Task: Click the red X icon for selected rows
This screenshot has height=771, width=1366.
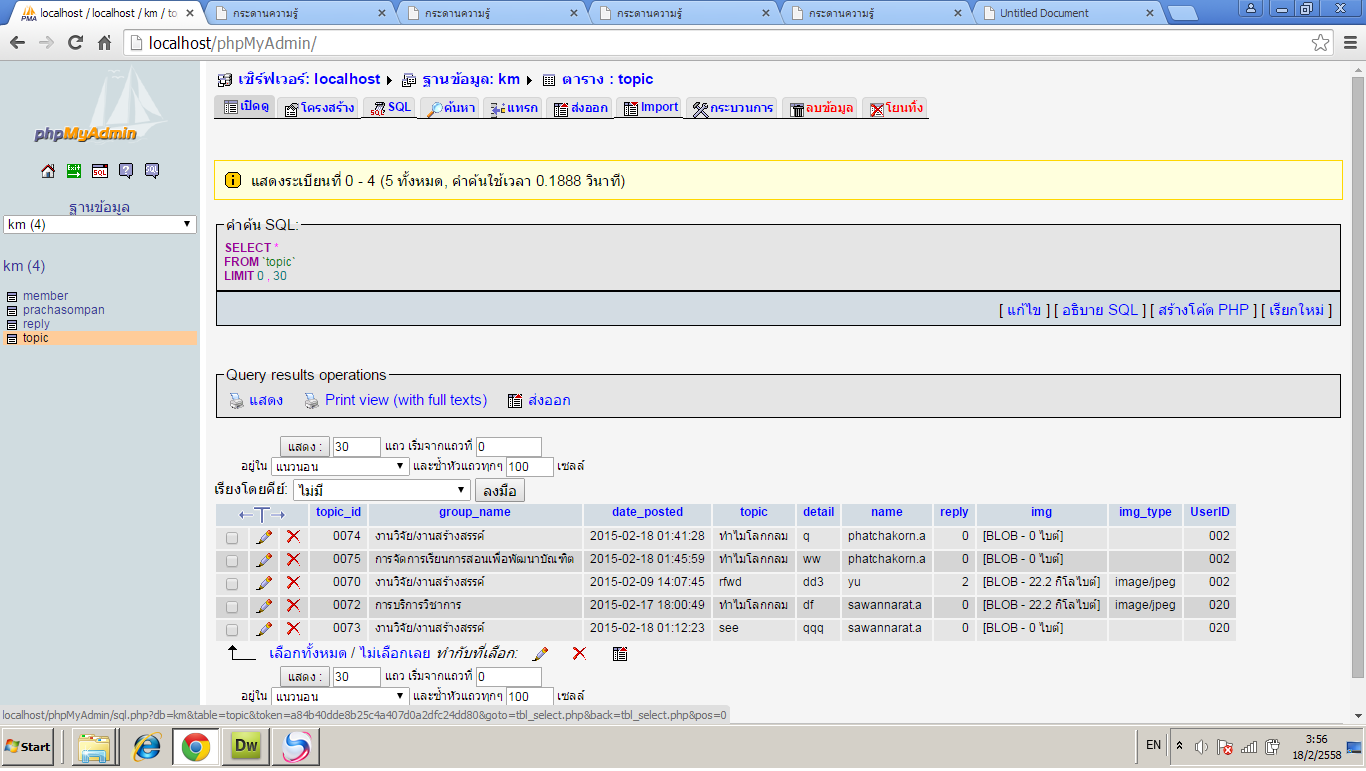Action: click(x=579, y=653)
